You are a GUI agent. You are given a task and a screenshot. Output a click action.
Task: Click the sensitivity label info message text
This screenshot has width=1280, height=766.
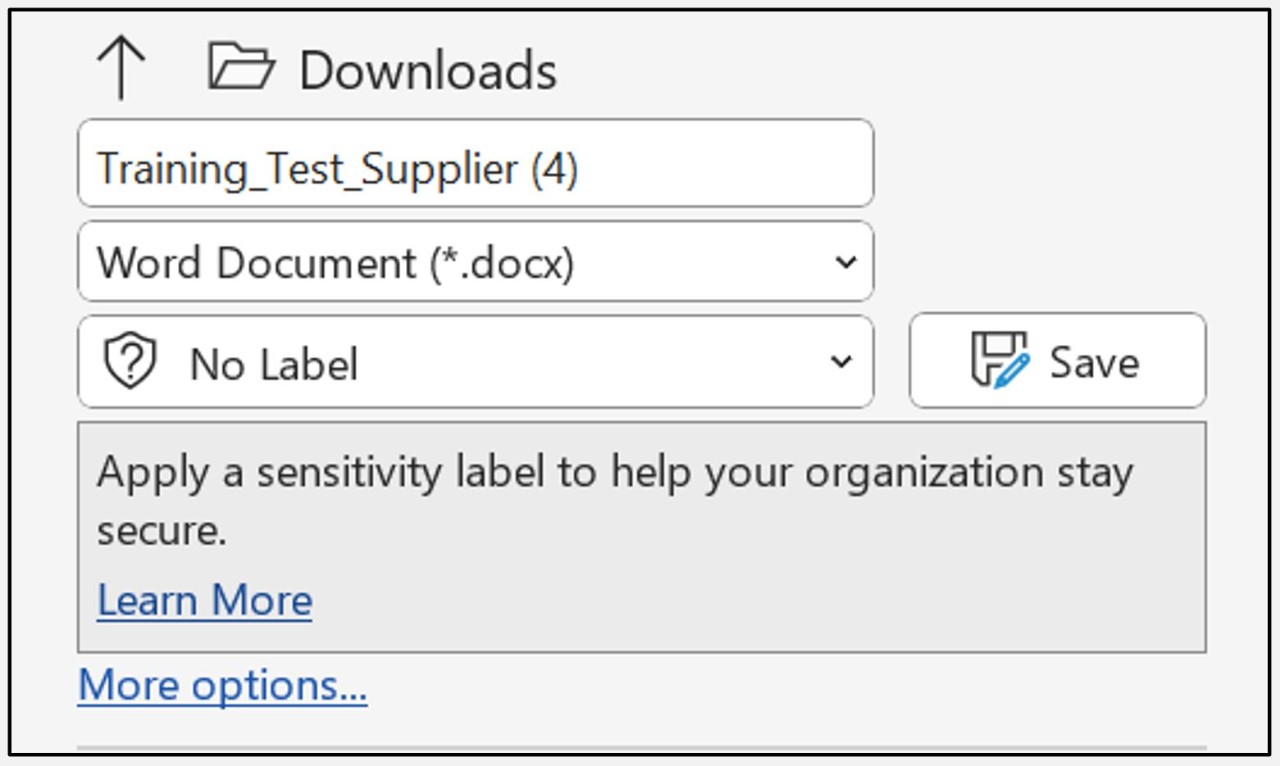[614, 473]
